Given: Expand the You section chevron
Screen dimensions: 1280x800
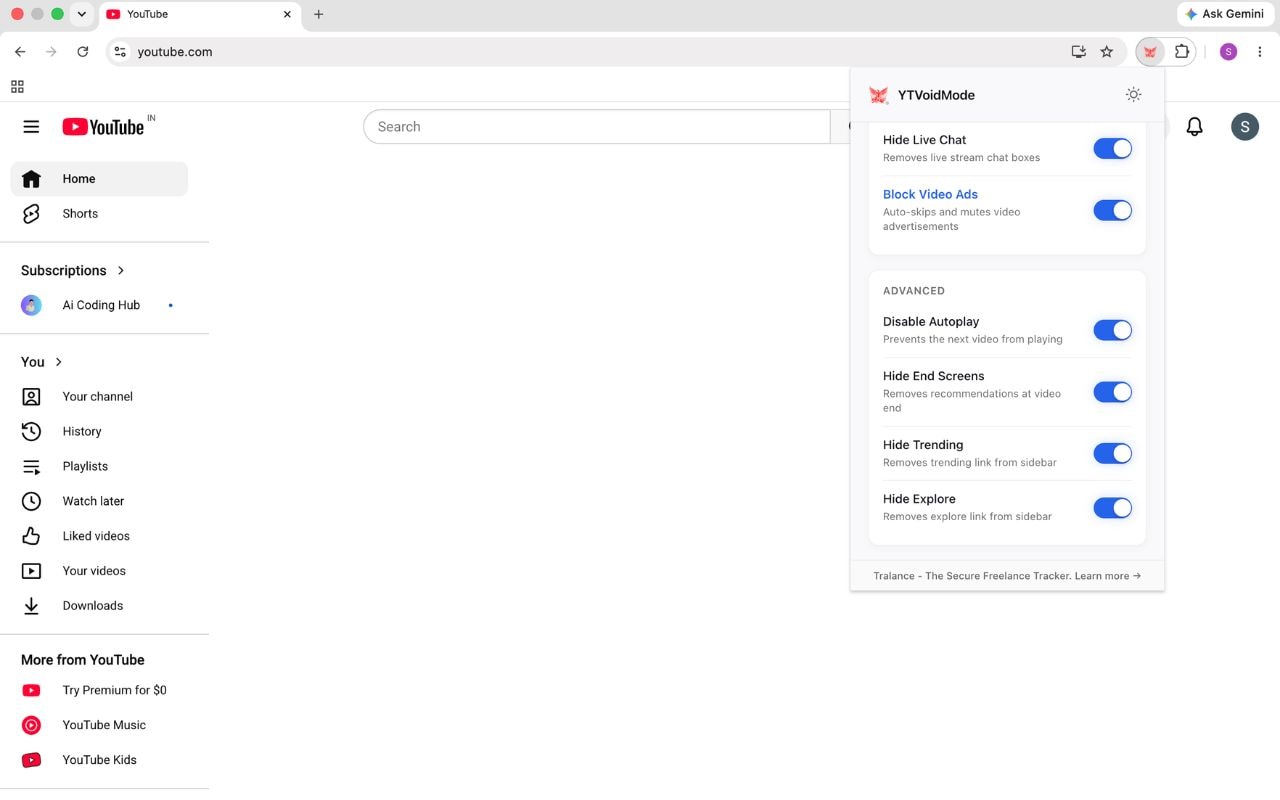Looking at the screenshot, I should (x=58, y=362).
